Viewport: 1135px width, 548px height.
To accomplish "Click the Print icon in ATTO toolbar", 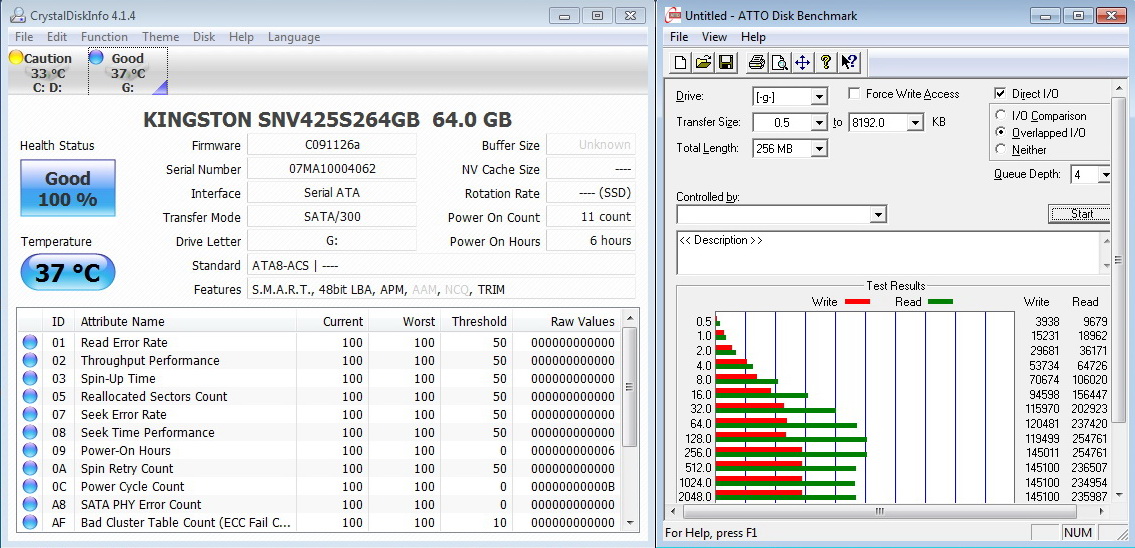I will pyautogui.click(x=757, y=63).
